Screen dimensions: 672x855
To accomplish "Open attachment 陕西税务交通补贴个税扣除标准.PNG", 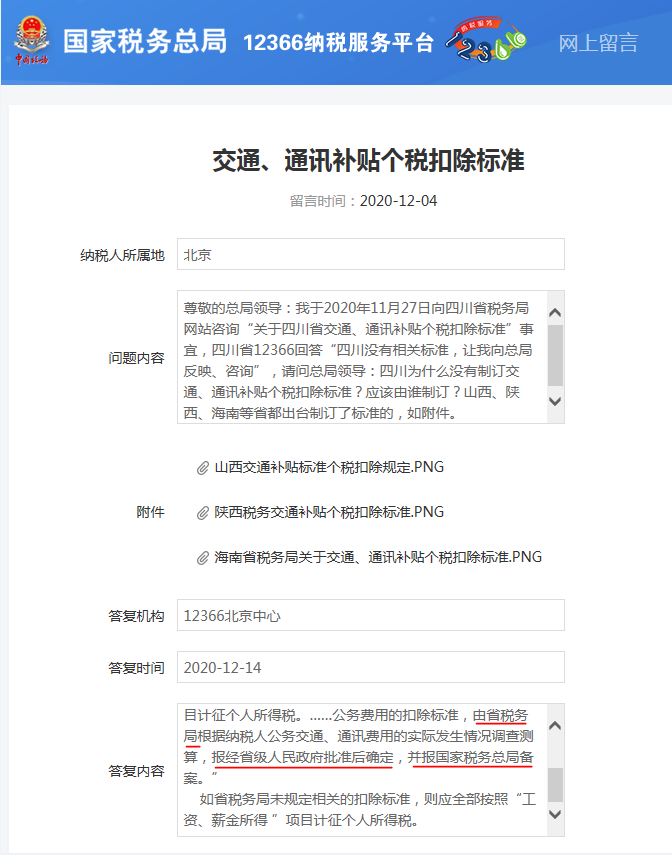I will coord(329,512).
